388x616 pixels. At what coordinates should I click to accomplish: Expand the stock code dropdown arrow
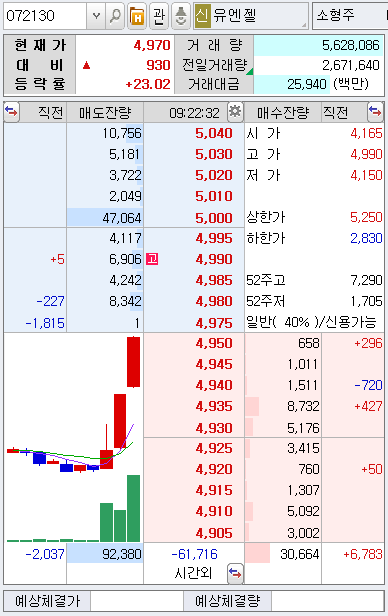coord(96,16)
